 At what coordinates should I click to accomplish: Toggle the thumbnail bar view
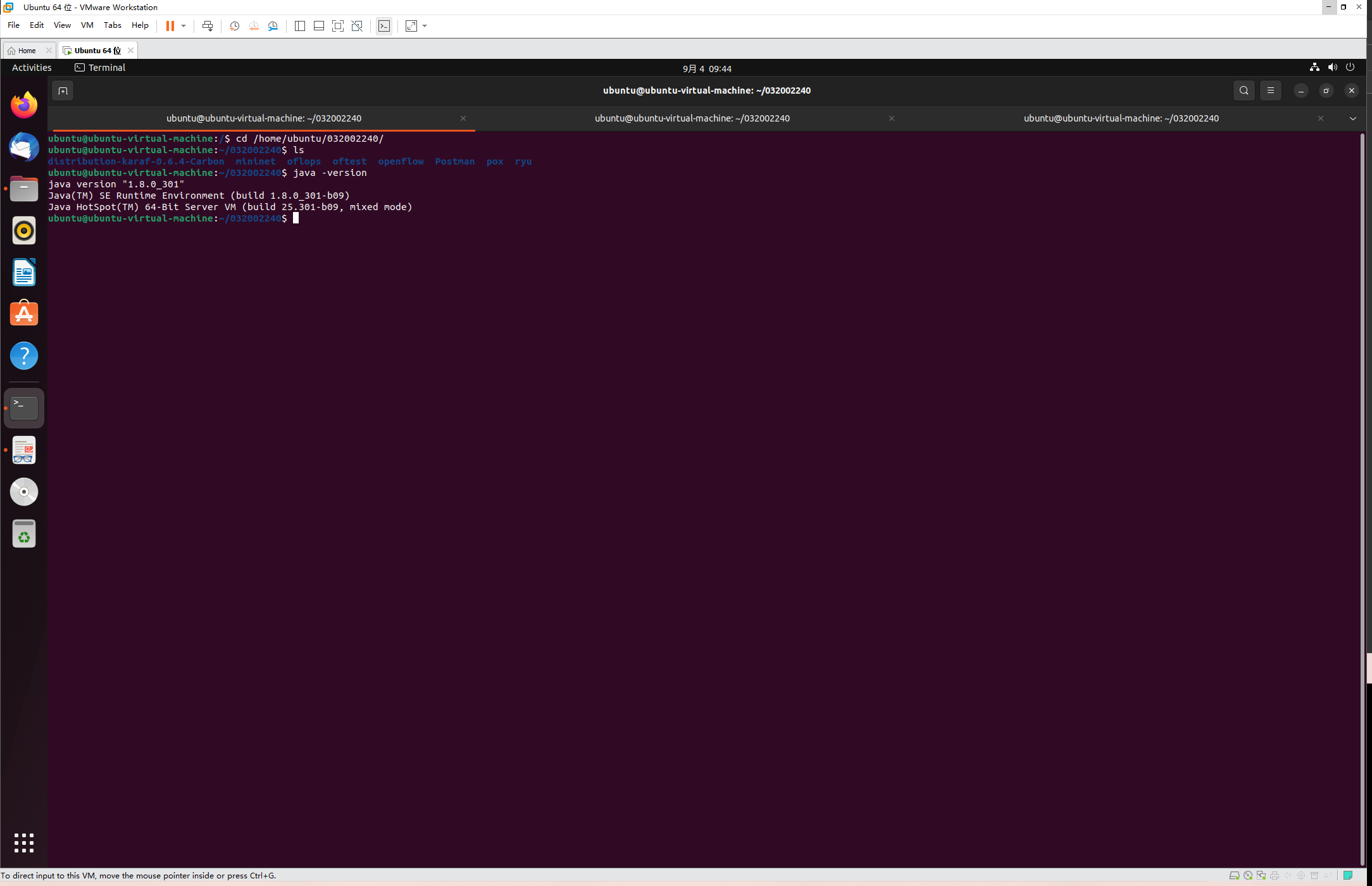pos(319,26)
